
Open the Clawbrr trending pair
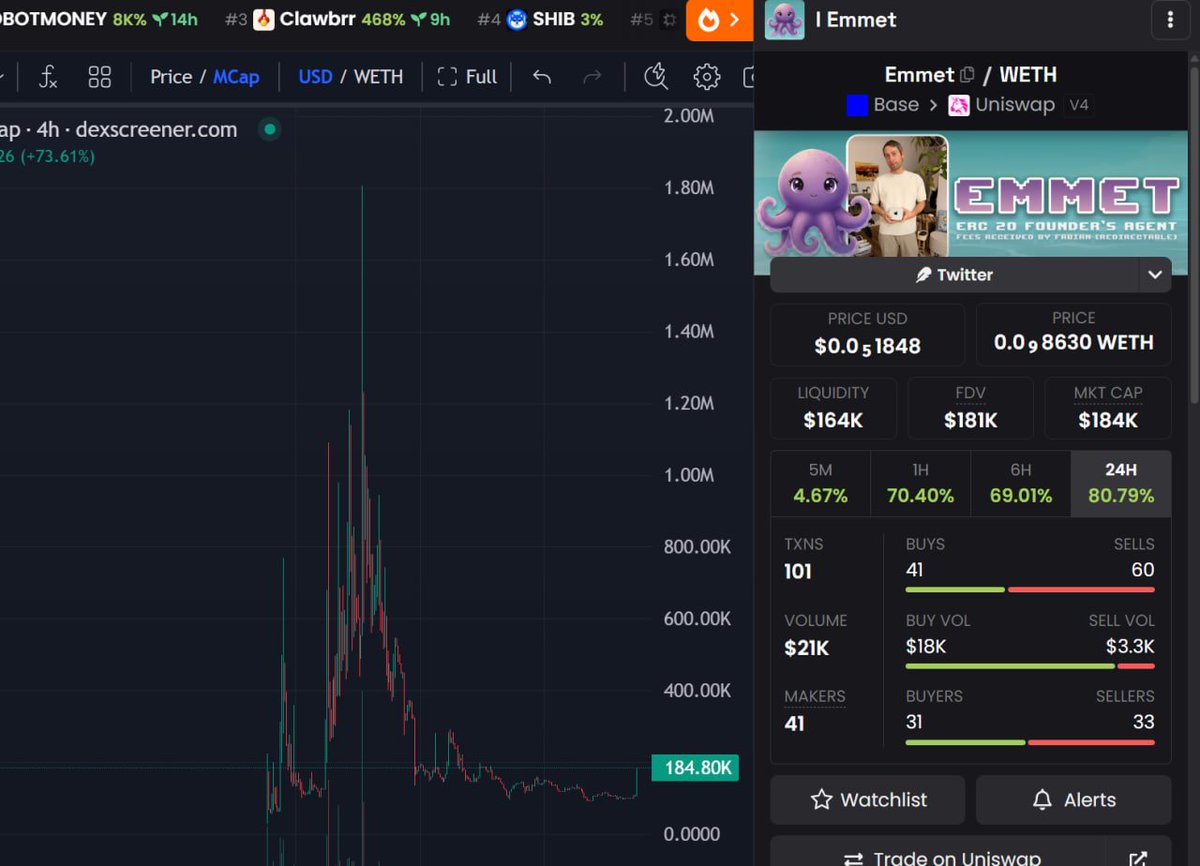tap(336, 19)
